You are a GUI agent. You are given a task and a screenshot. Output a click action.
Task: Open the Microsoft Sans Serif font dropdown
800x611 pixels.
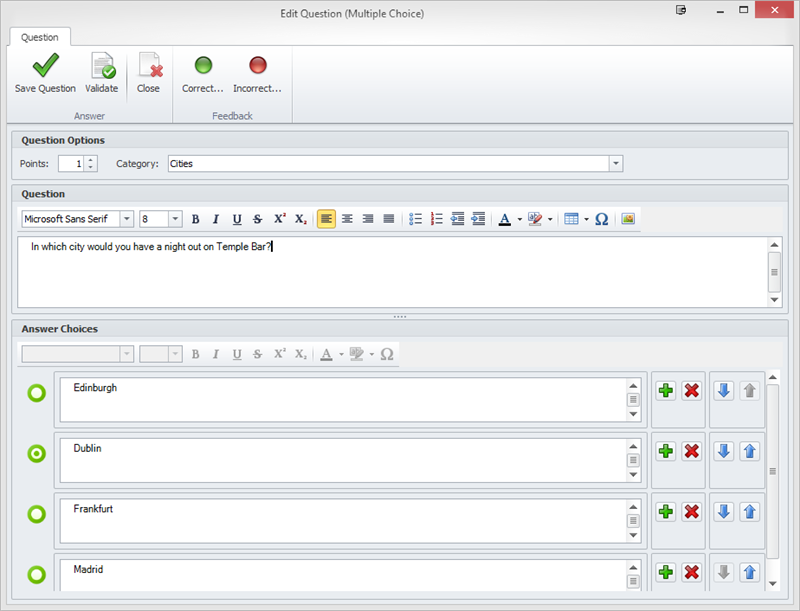(126, 219)
